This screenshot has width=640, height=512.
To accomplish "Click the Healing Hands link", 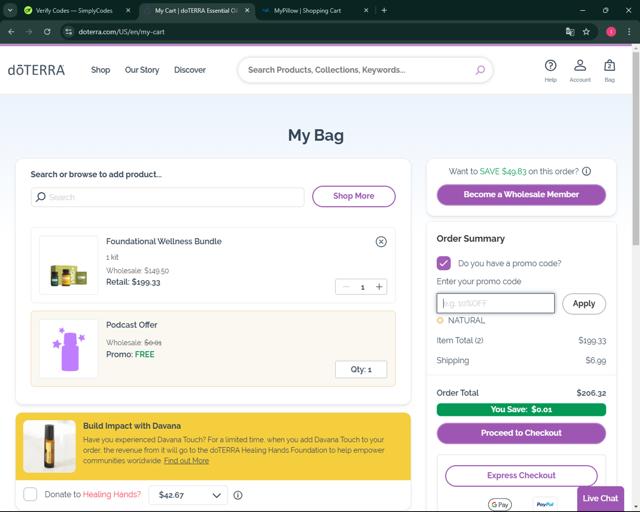I will click(112, 494).
